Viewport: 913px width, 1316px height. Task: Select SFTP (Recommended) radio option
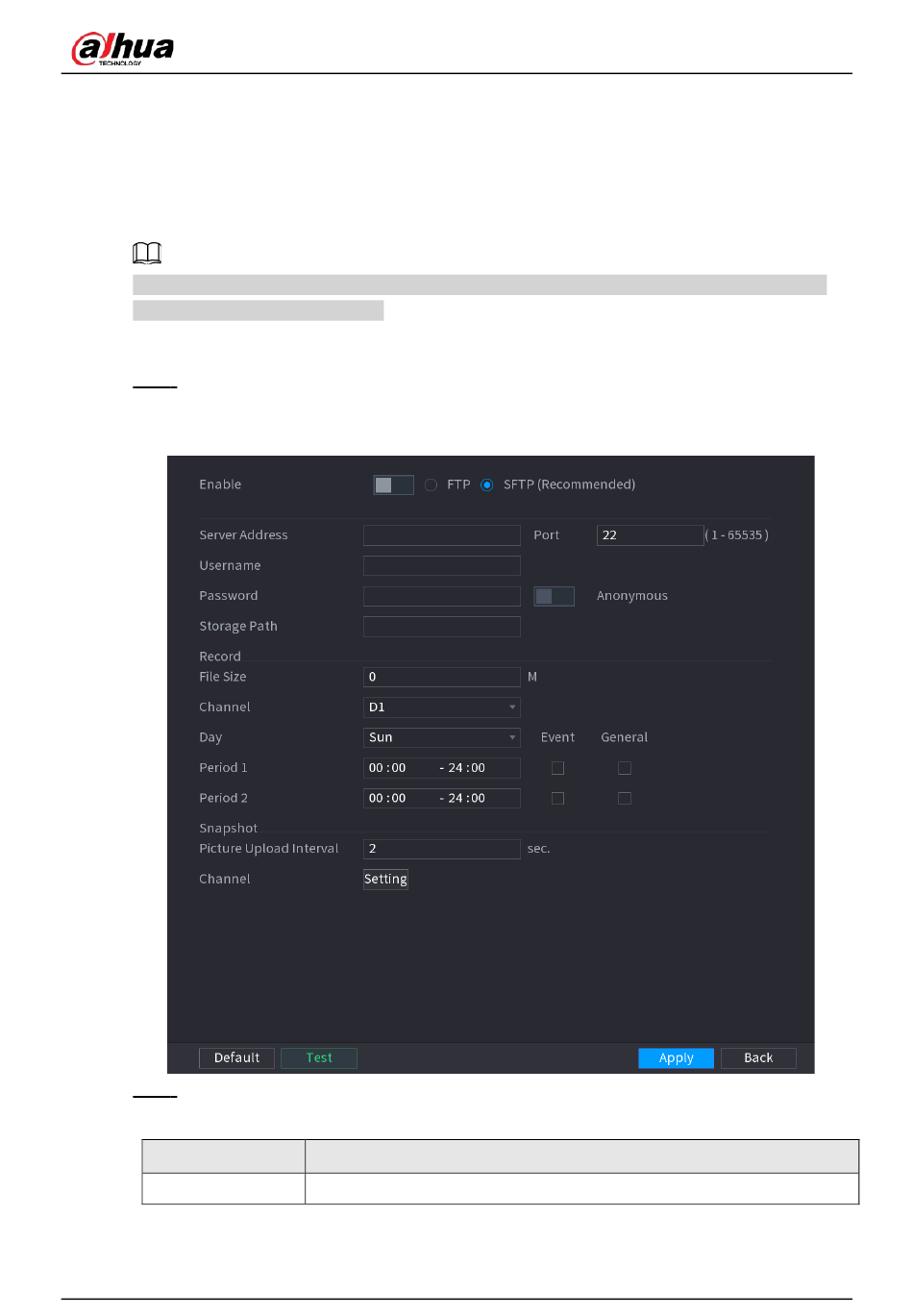(487, 484)
